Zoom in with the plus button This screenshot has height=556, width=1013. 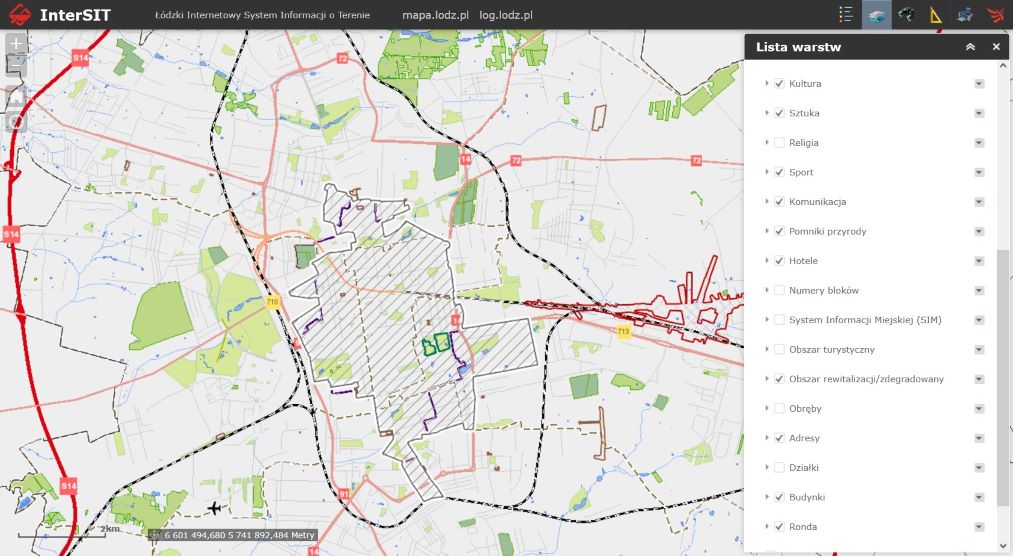(x=17, y=44)
